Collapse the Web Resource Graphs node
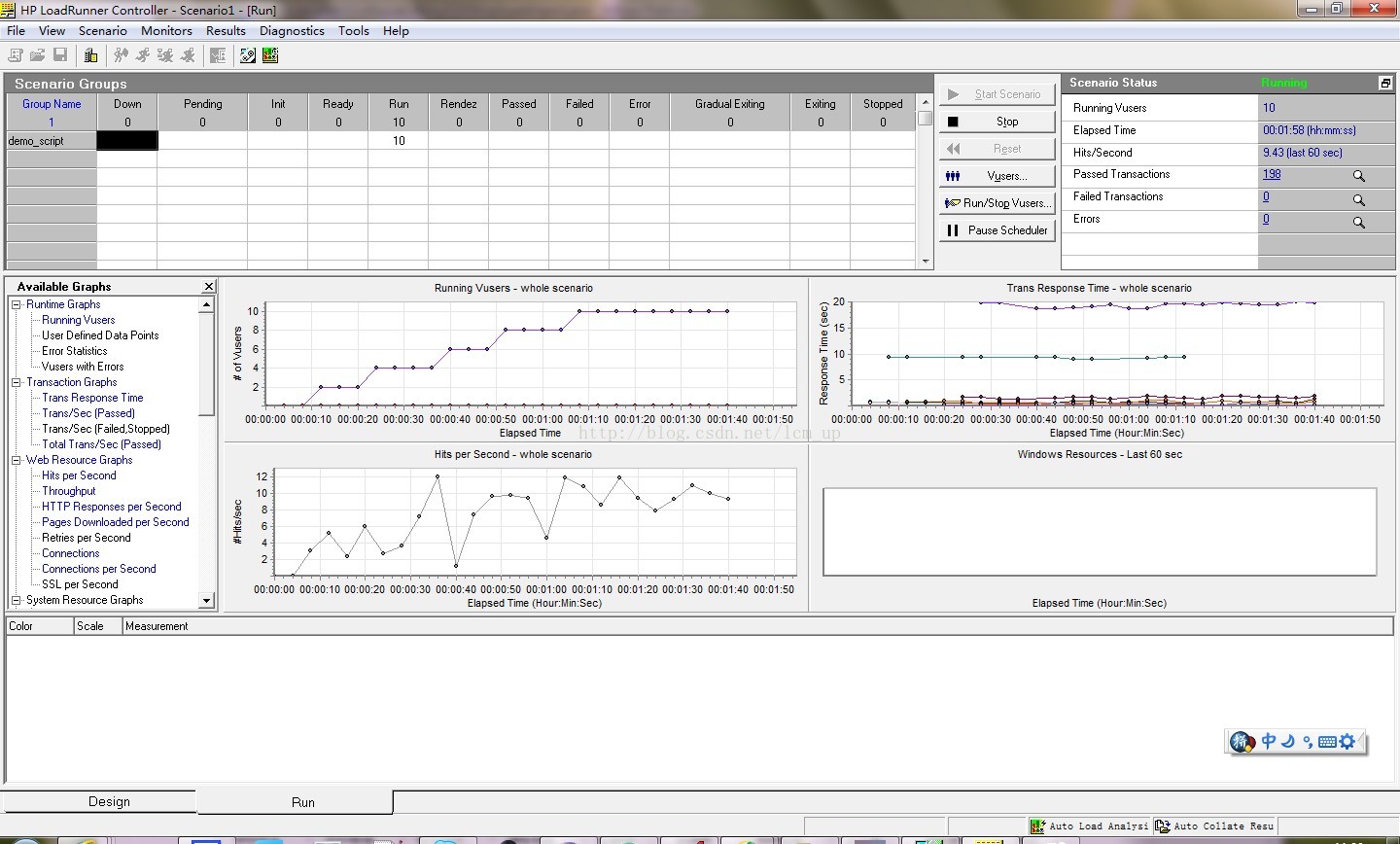1400x844 pixels. (x=17, y=460)
